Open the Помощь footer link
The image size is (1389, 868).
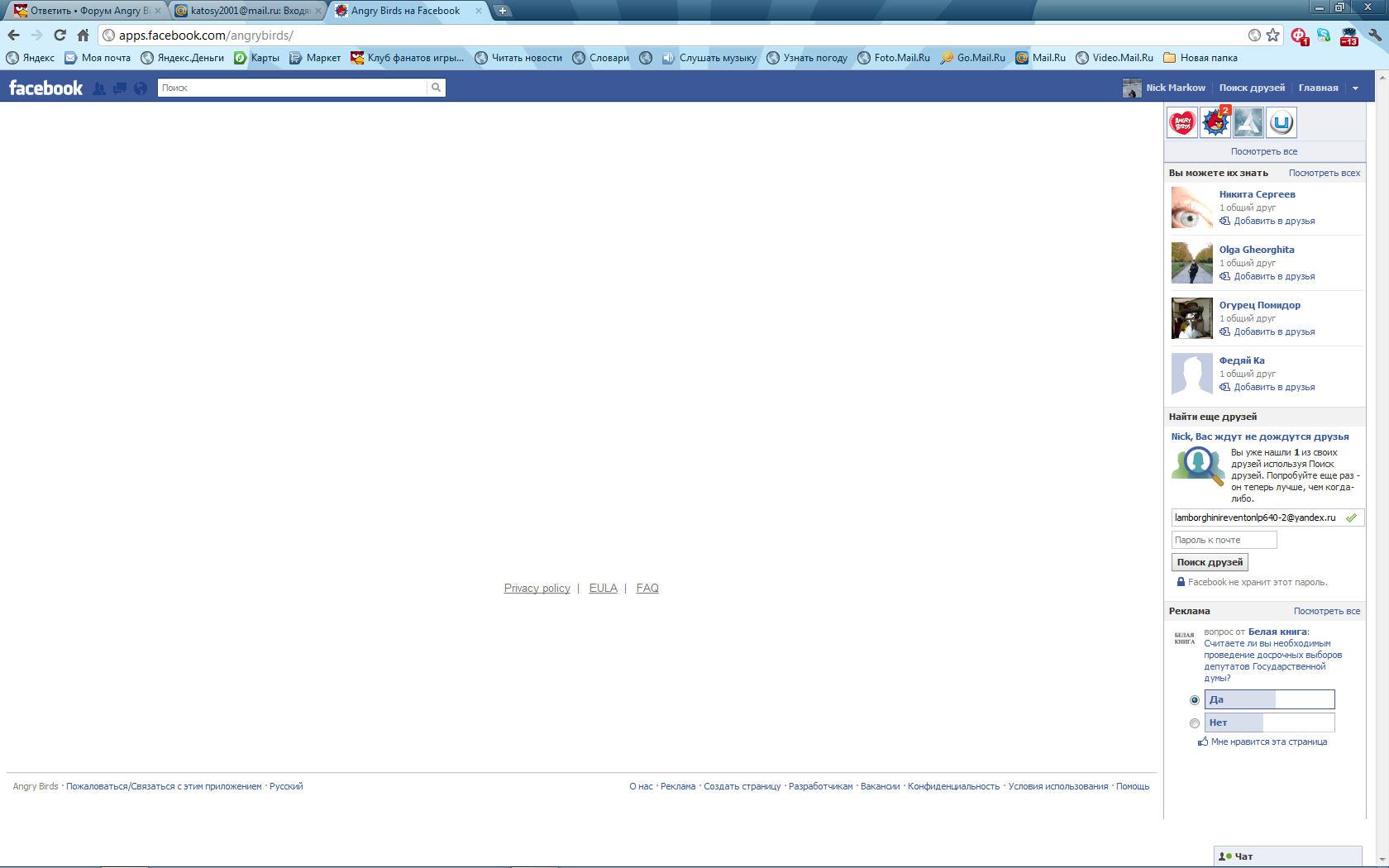(x=1133, y=786)
